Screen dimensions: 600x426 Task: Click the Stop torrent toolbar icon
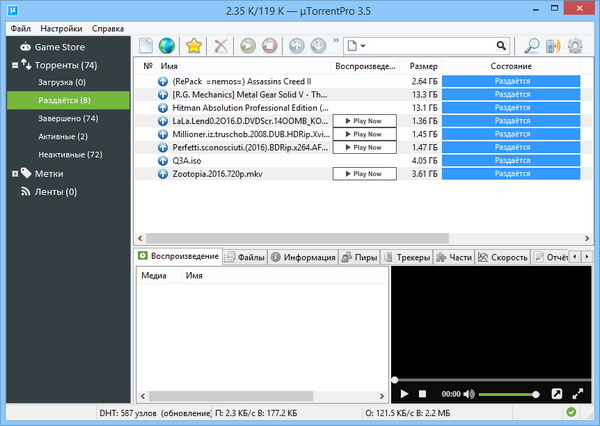(x=270, y=46)
